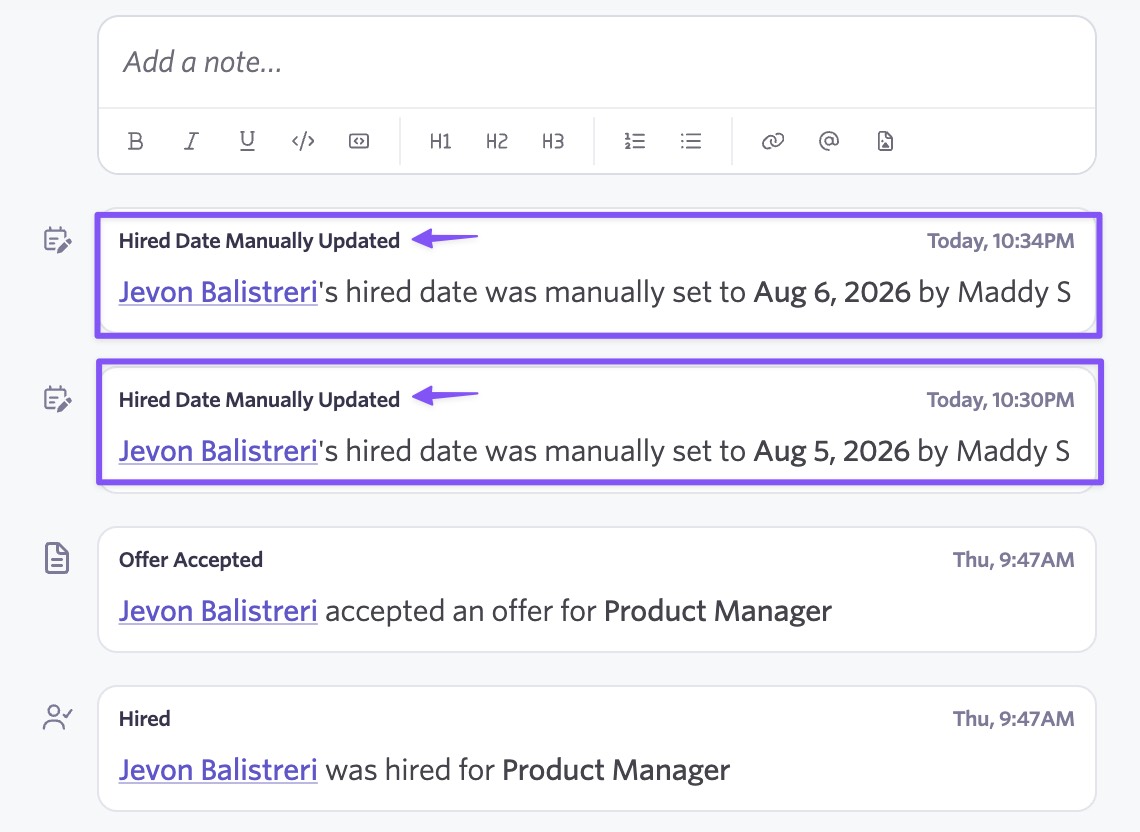Toggle bold formatting in note editor
This screenshot has height=832, width=1140.
tap(135, 141)
